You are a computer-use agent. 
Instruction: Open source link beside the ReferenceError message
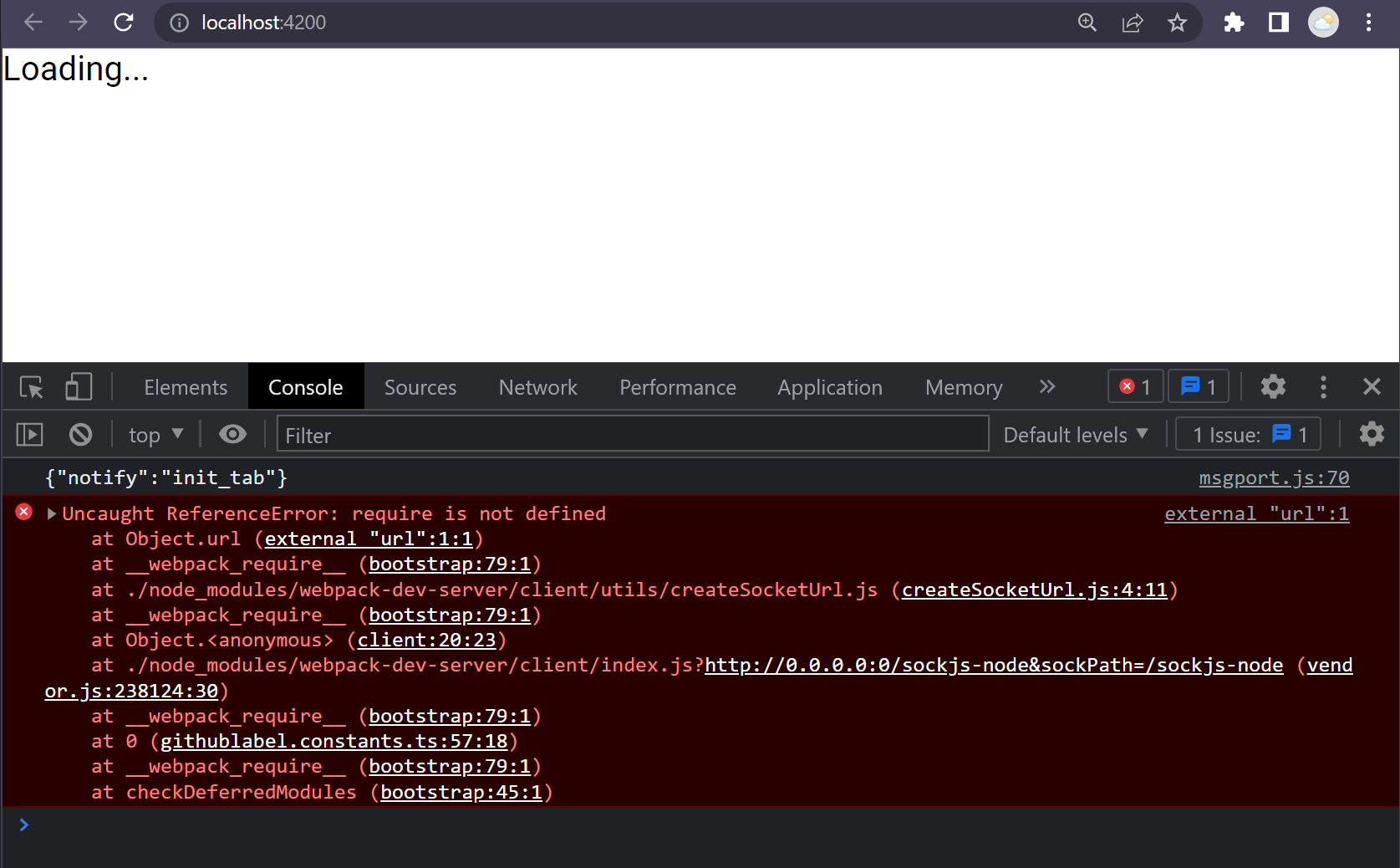(1256, 513)
